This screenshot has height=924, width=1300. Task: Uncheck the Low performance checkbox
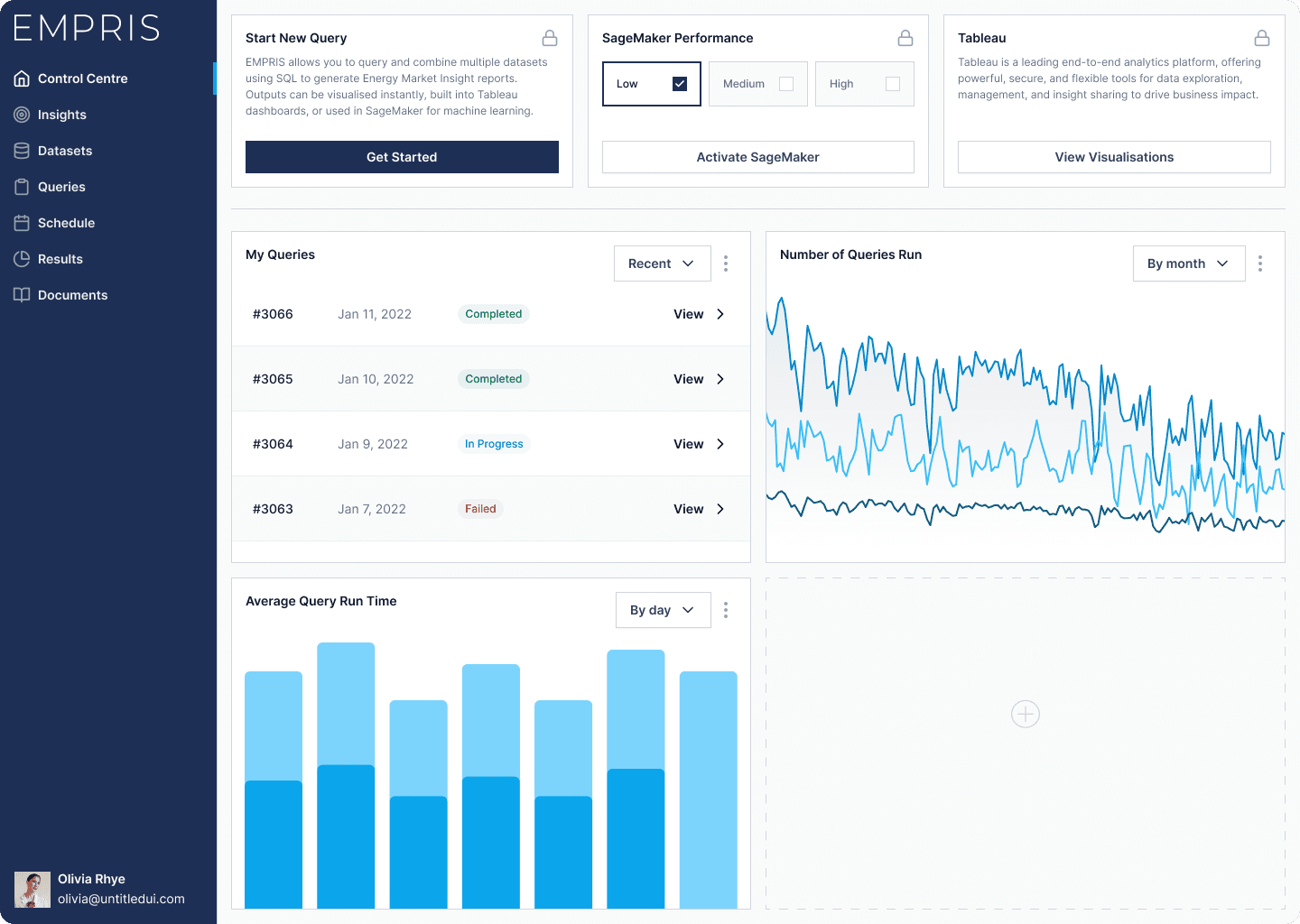(x=680, y=84)
